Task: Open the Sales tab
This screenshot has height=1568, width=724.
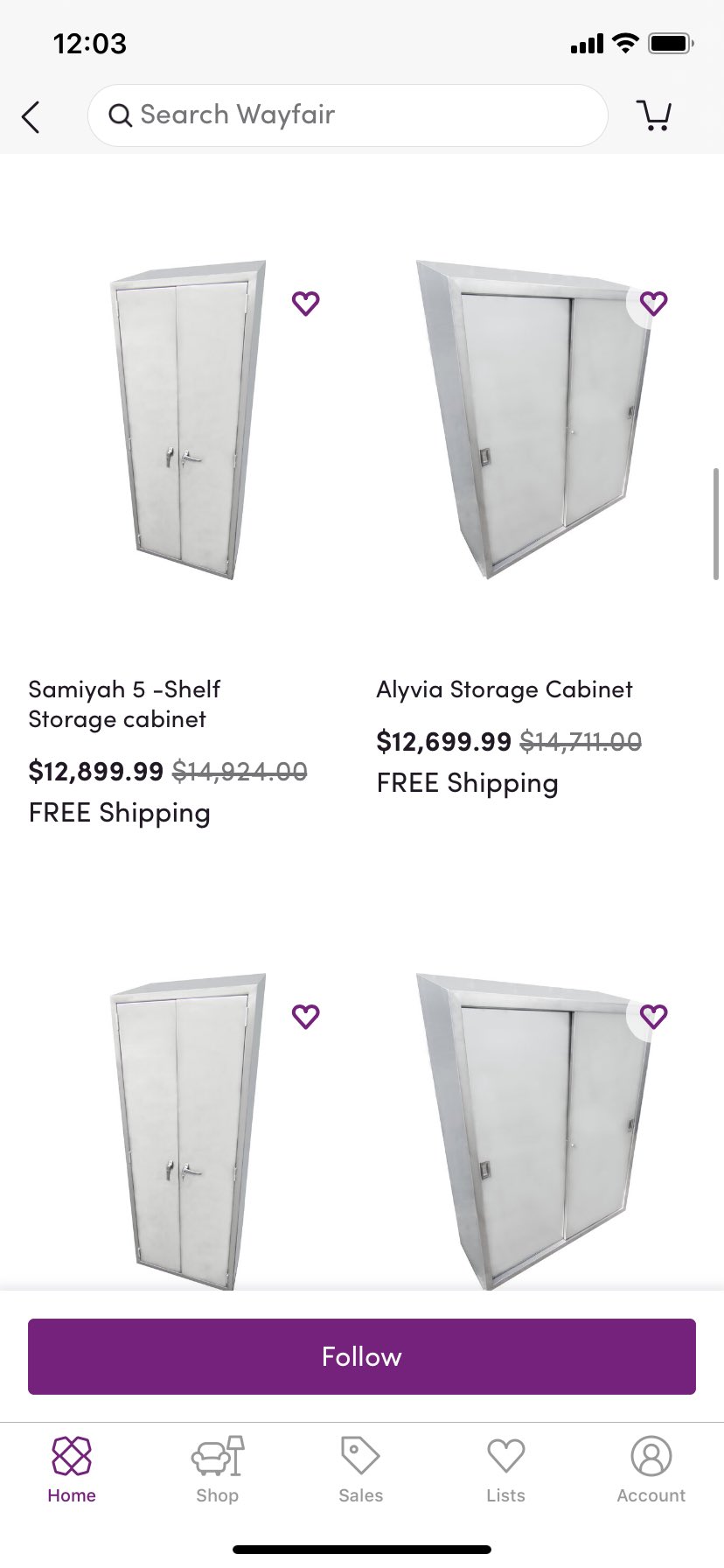Action: [x=361, y=1470]
